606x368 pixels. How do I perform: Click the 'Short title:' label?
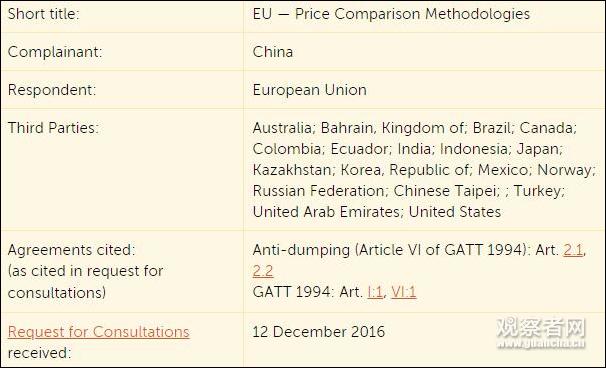click(x=43, y=14)
